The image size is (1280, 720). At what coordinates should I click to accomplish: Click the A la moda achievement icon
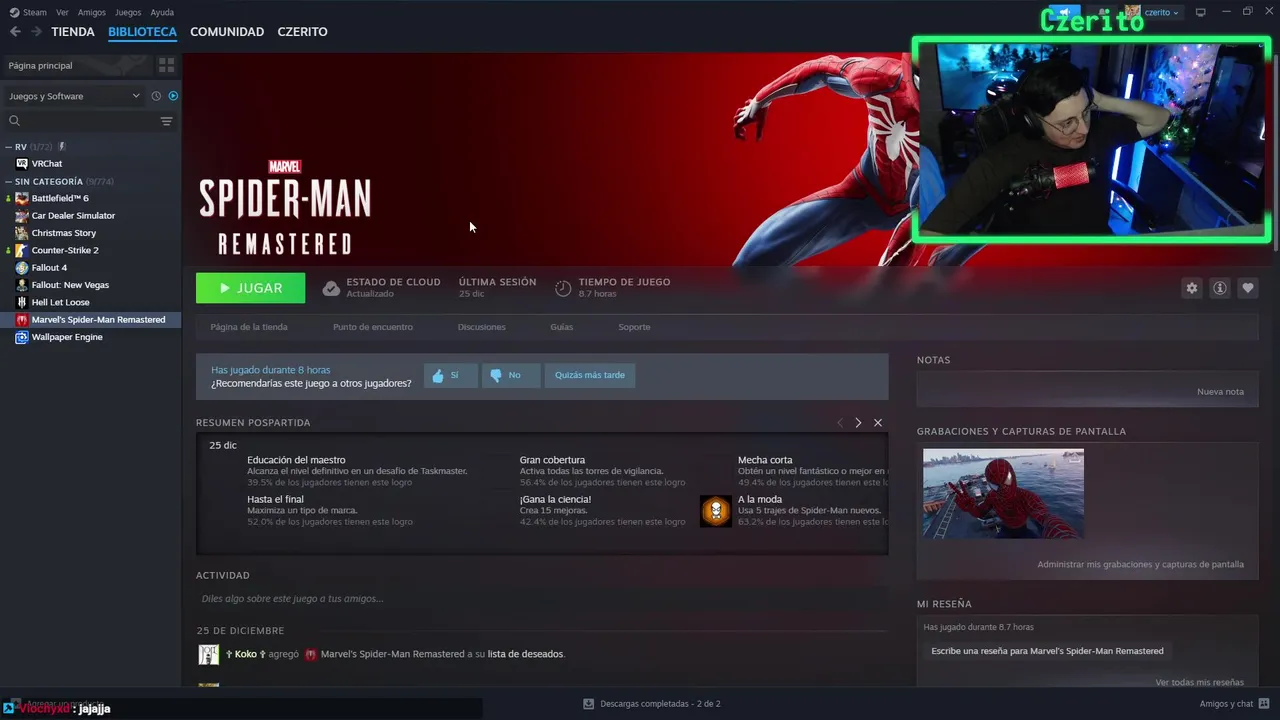click(715, 511)
